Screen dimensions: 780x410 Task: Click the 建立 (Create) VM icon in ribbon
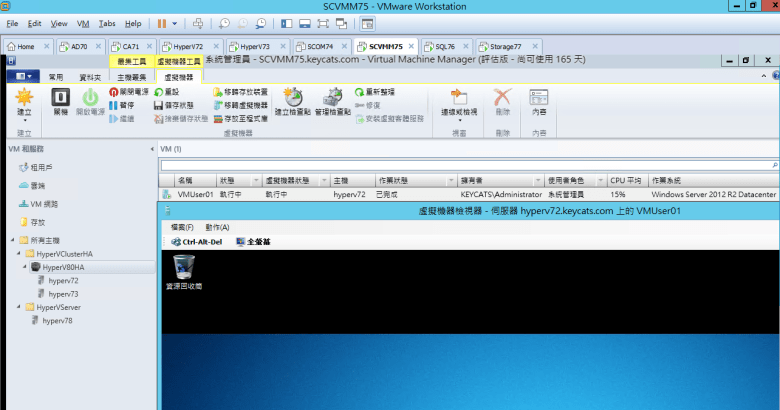[24, 103]
